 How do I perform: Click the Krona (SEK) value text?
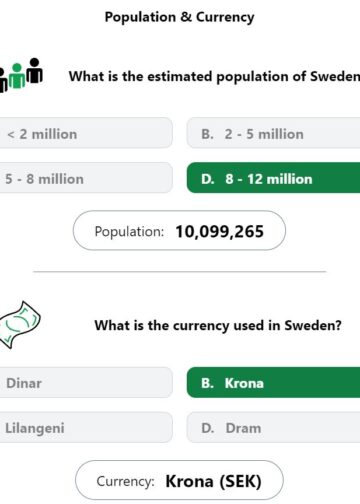click(x=213, y=481)
